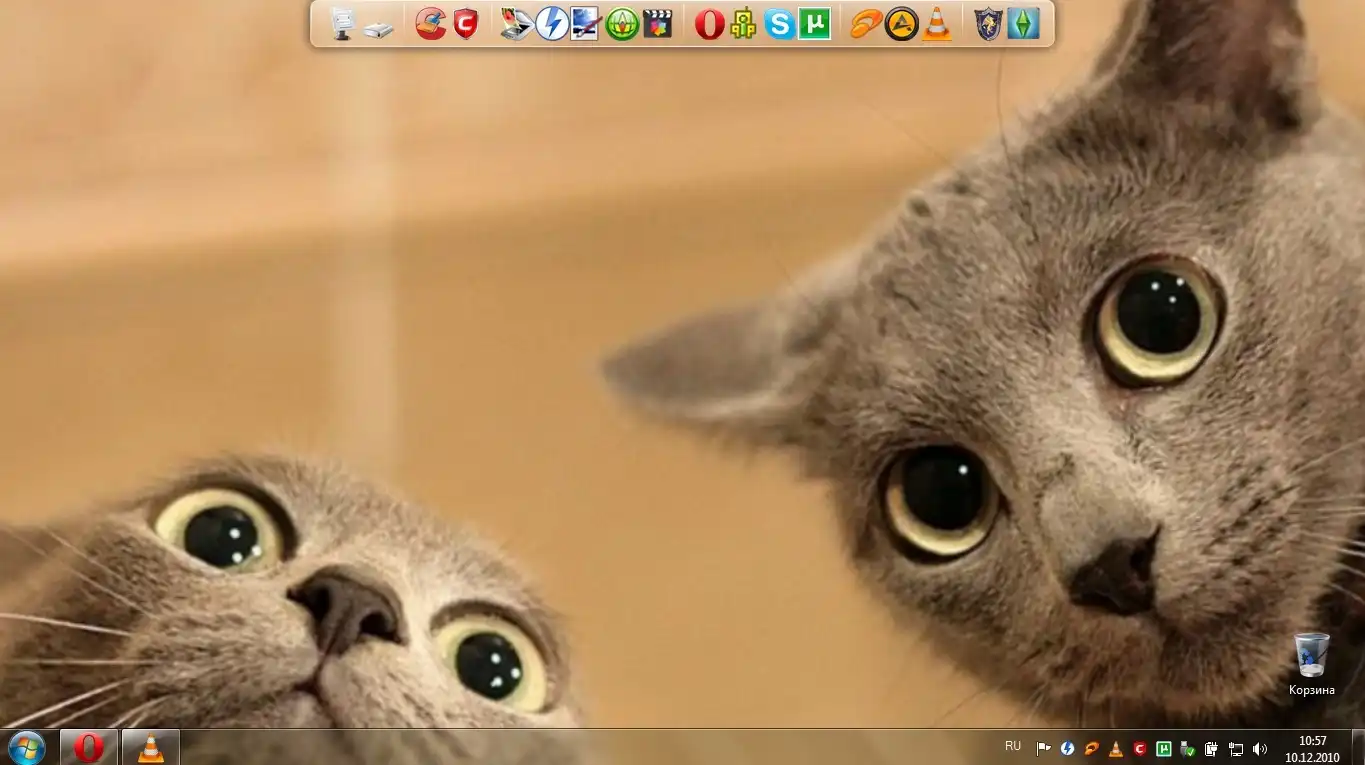Image resolution: width=1365 pixels, height=765 pixels.
Task: Launch the film clapperboard dock icon
Action: [657, 24]
